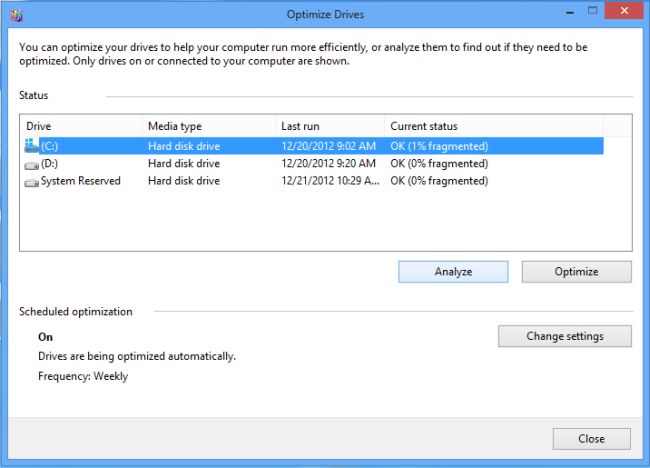The image size is (650, 468).
Task: Maximize the Optimize Drives window
Action: tap(593, 11)
